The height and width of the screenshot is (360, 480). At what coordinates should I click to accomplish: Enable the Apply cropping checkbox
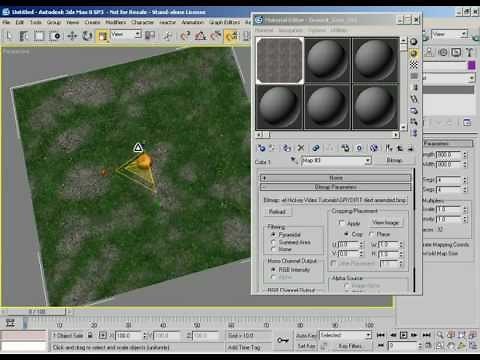[x=341, y=223]
